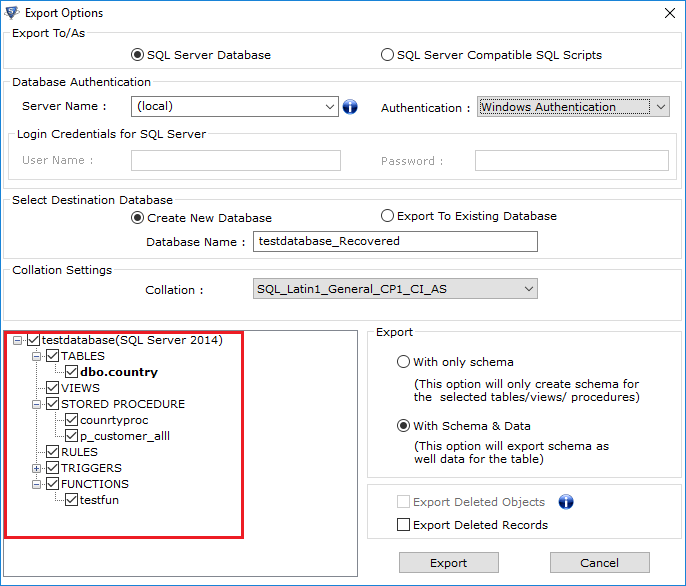The width and height of the screenshot is (686, 586).
Task: Select the counrtyproc tree item
Action: coord(114,420)
